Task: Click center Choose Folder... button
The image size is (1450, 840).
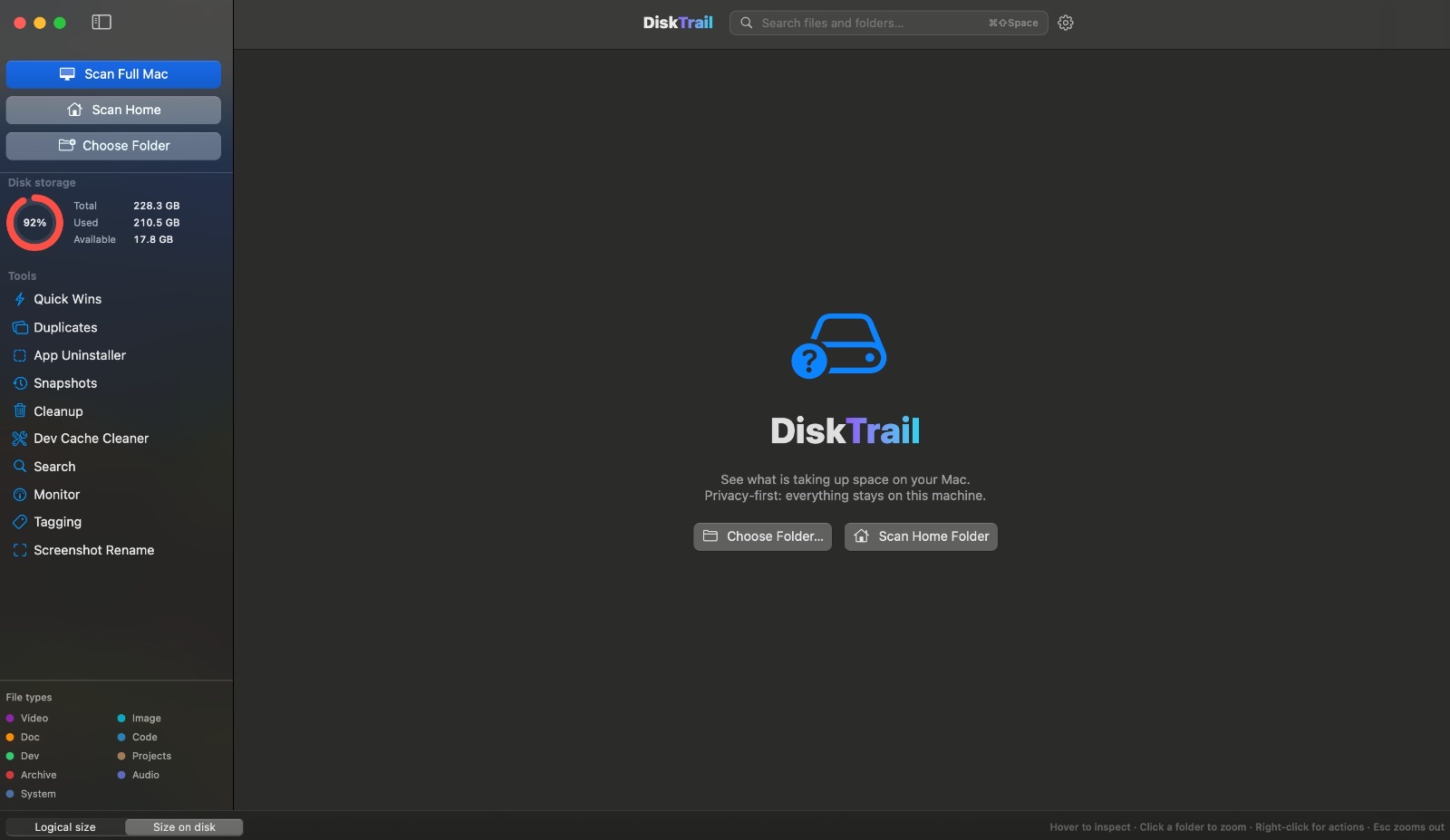Action: pos(762,536)
